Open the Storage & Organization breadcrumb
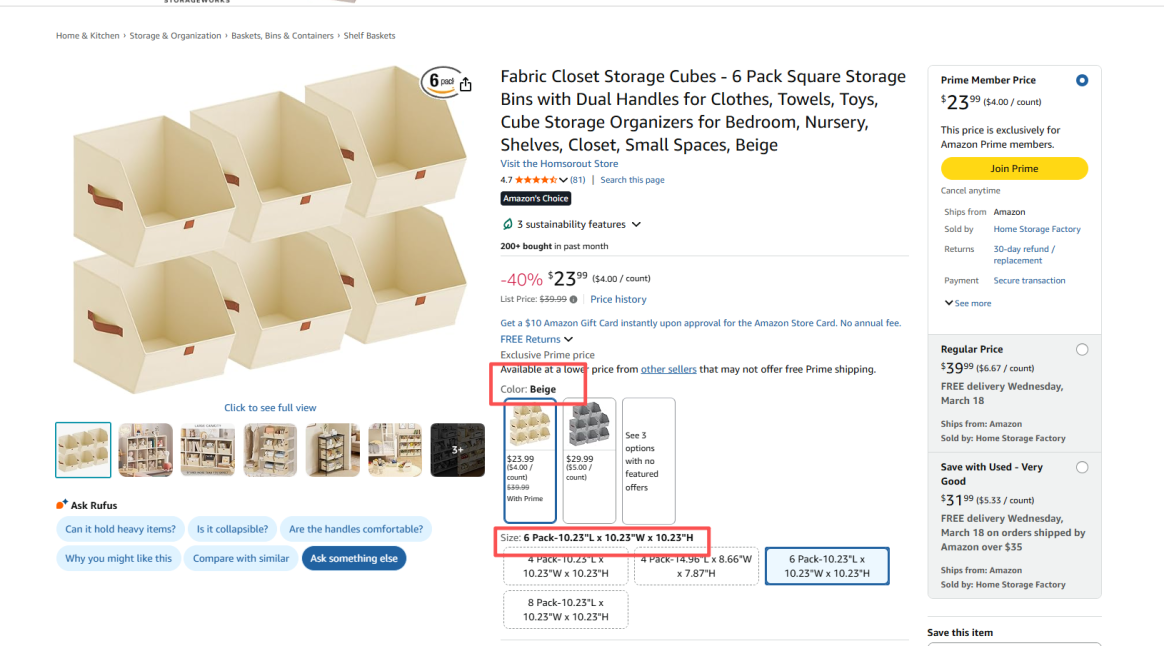Viewport: 1164px width, 646px height. tap(175, 36)
